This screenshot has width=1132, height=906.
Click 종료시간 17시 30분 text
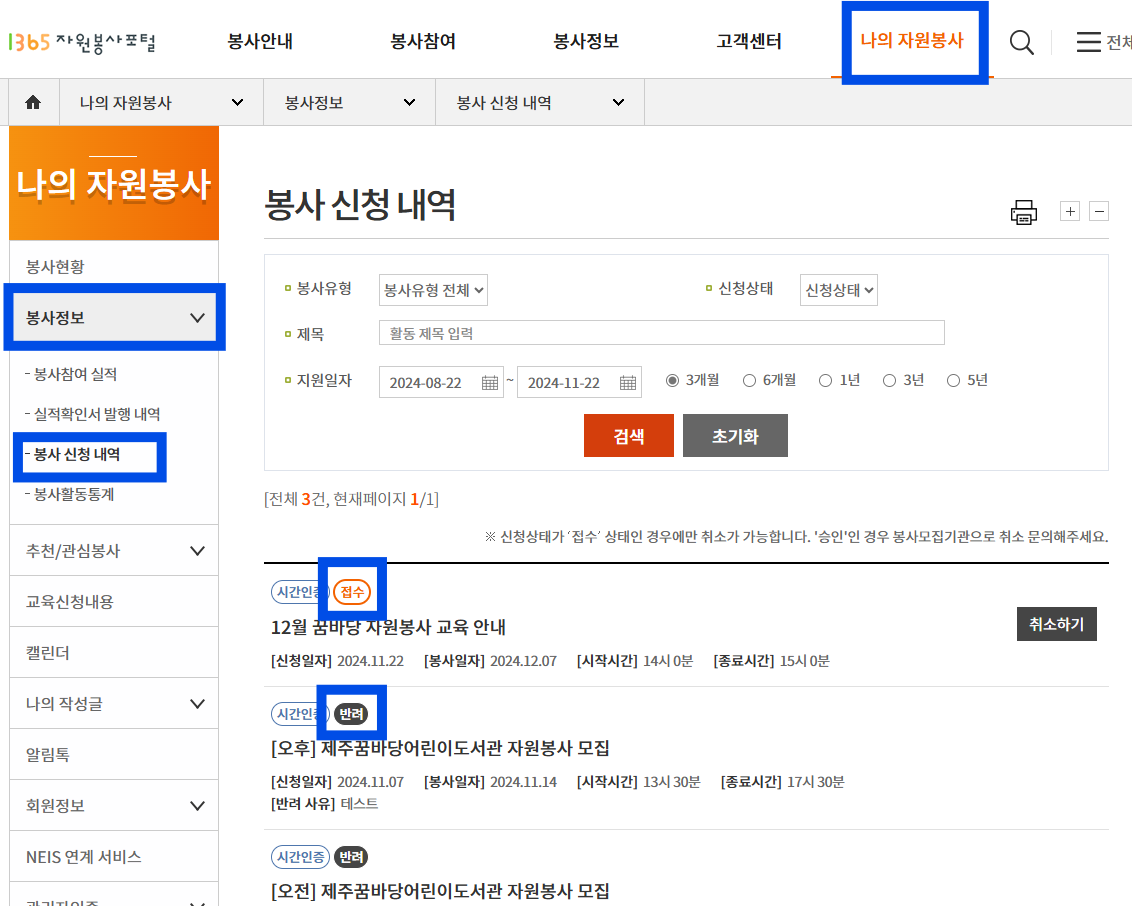coord(783,782)
